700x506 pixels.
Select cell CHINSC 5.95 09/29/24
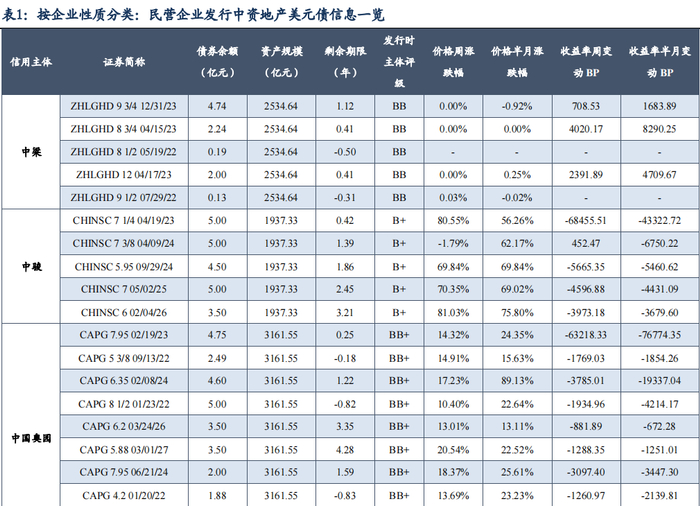point(124,267)
